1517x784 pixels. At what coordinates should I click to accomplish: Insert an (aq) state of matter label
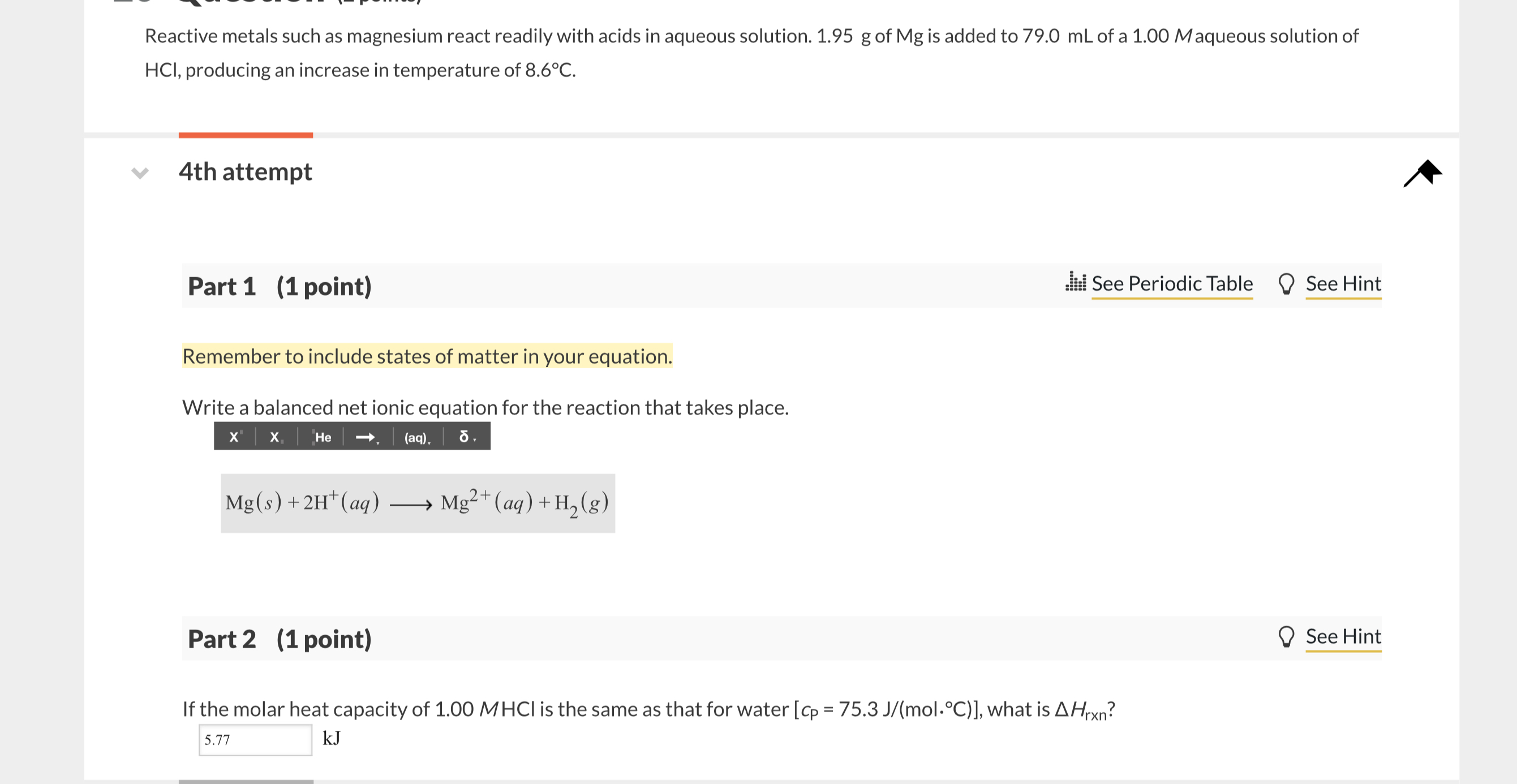click(415, 437)
